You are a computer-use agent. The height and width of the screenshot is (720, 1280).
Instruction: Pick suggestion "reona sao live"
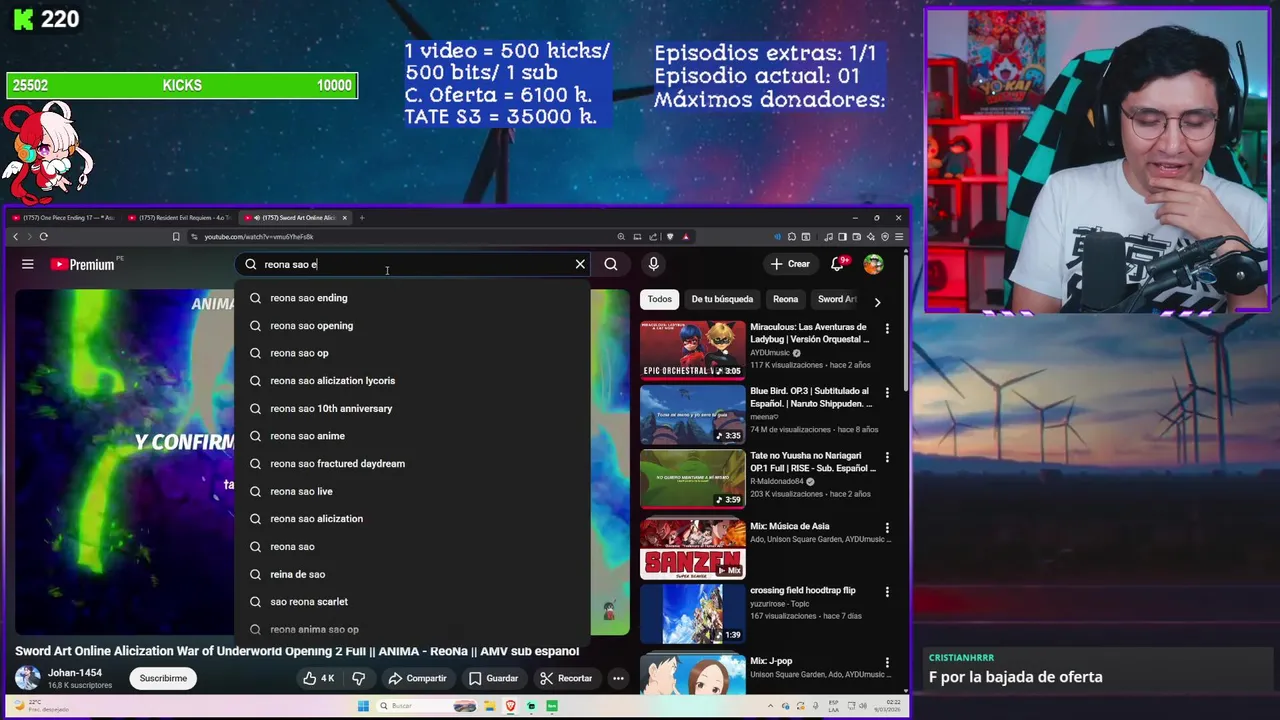tap(412, 491)
